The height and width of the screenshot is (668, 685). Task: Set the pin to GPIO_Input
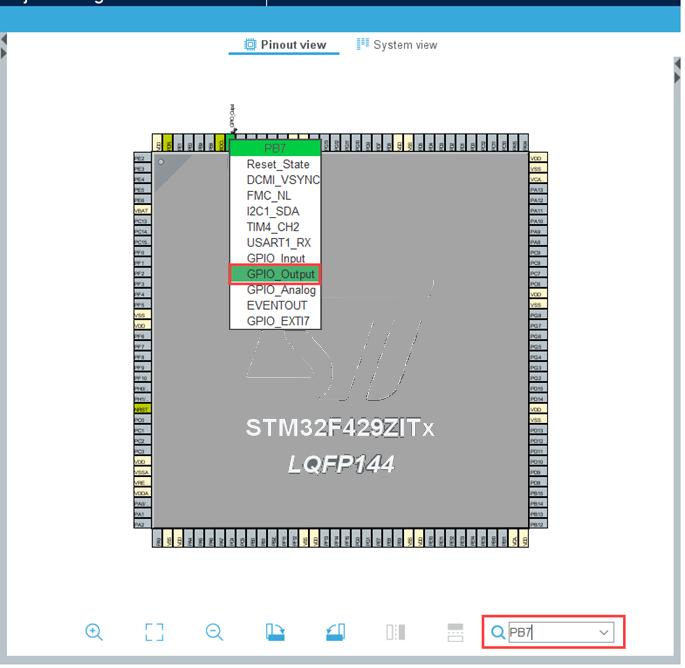276,258
